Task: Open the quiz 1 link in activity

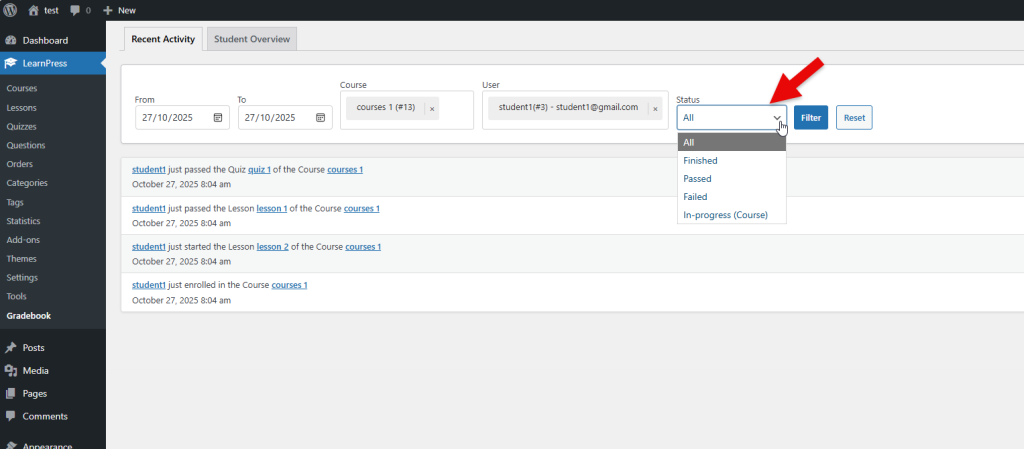Action: [259, 170]
